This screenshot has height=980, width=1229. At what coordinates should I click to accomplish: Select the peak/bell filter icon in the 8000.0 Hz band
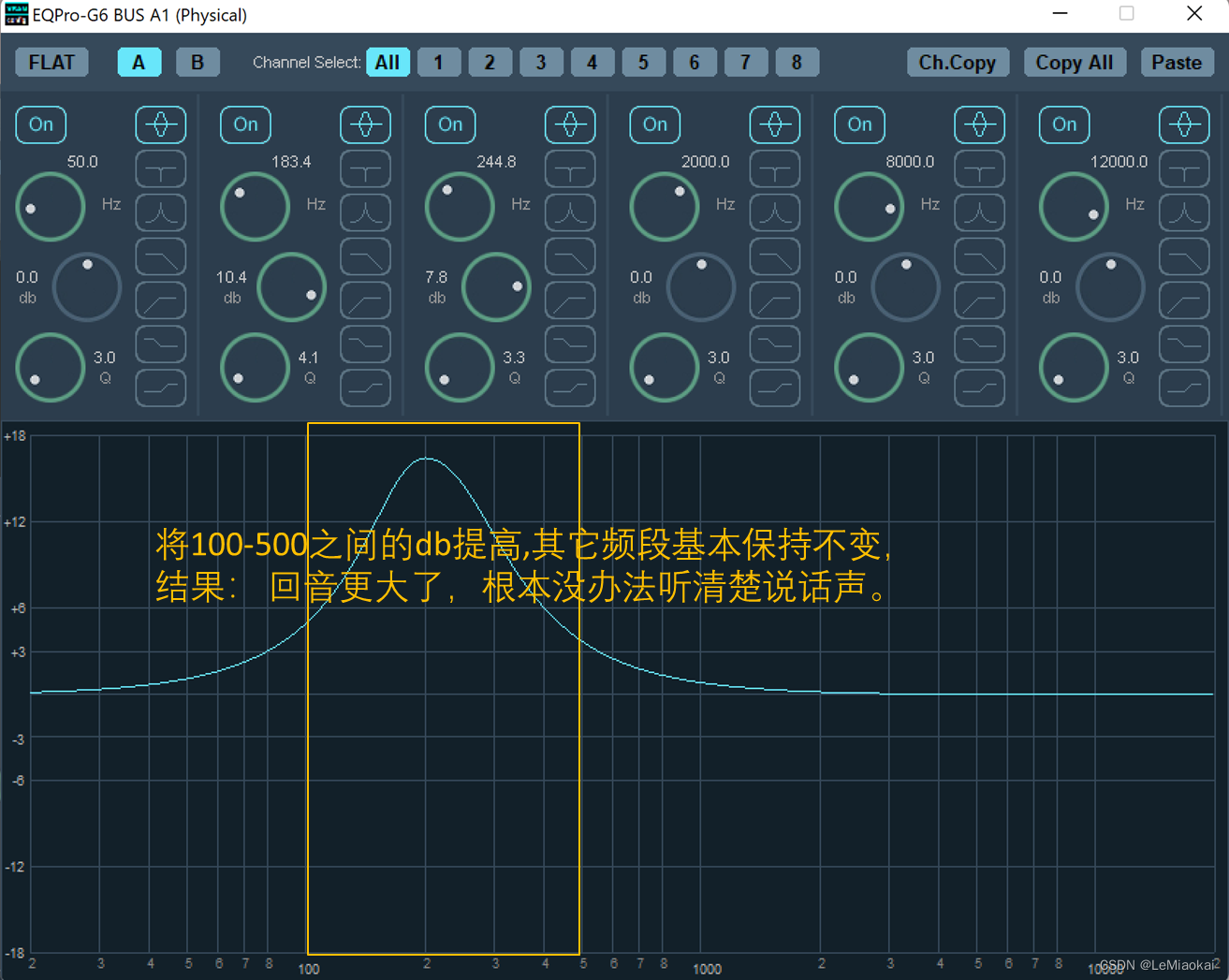click(980, 124)
